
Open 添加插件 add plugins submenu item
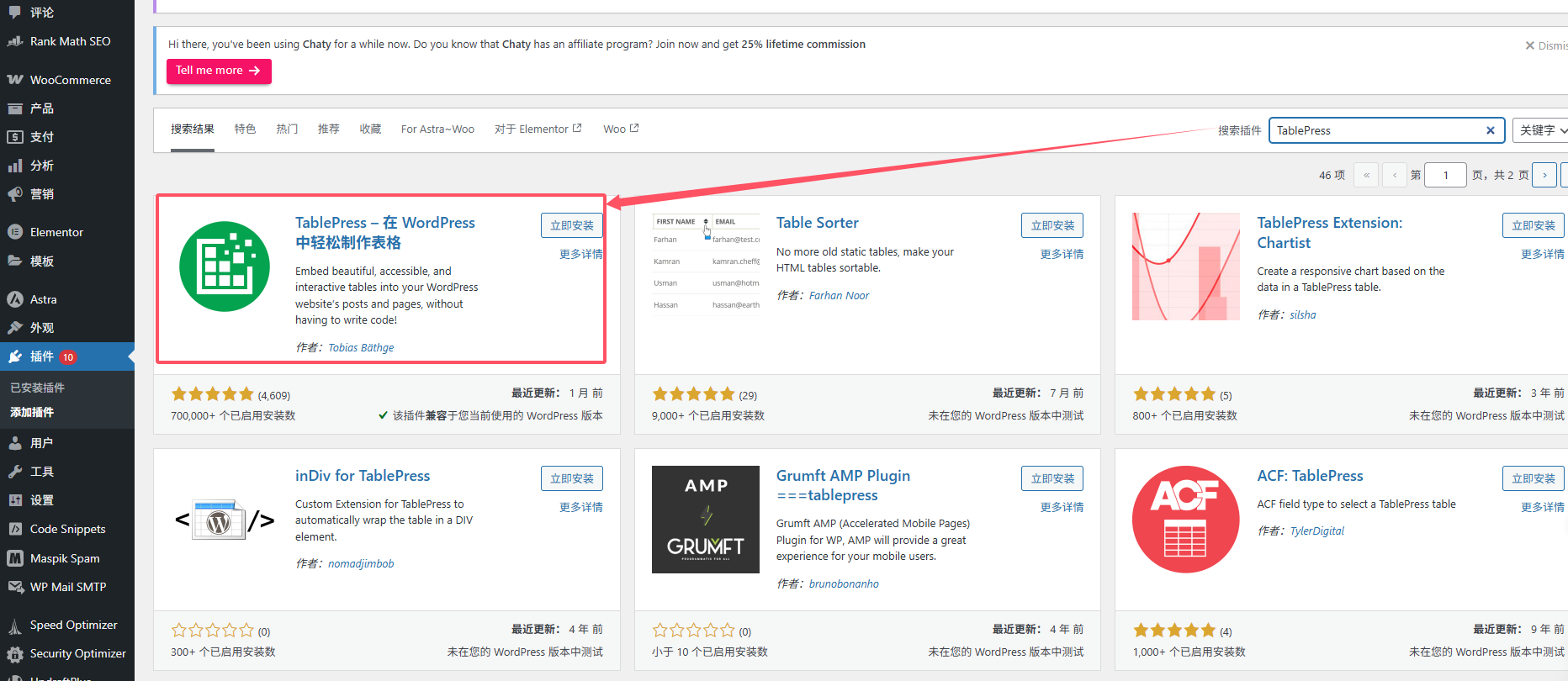[32, 412]
